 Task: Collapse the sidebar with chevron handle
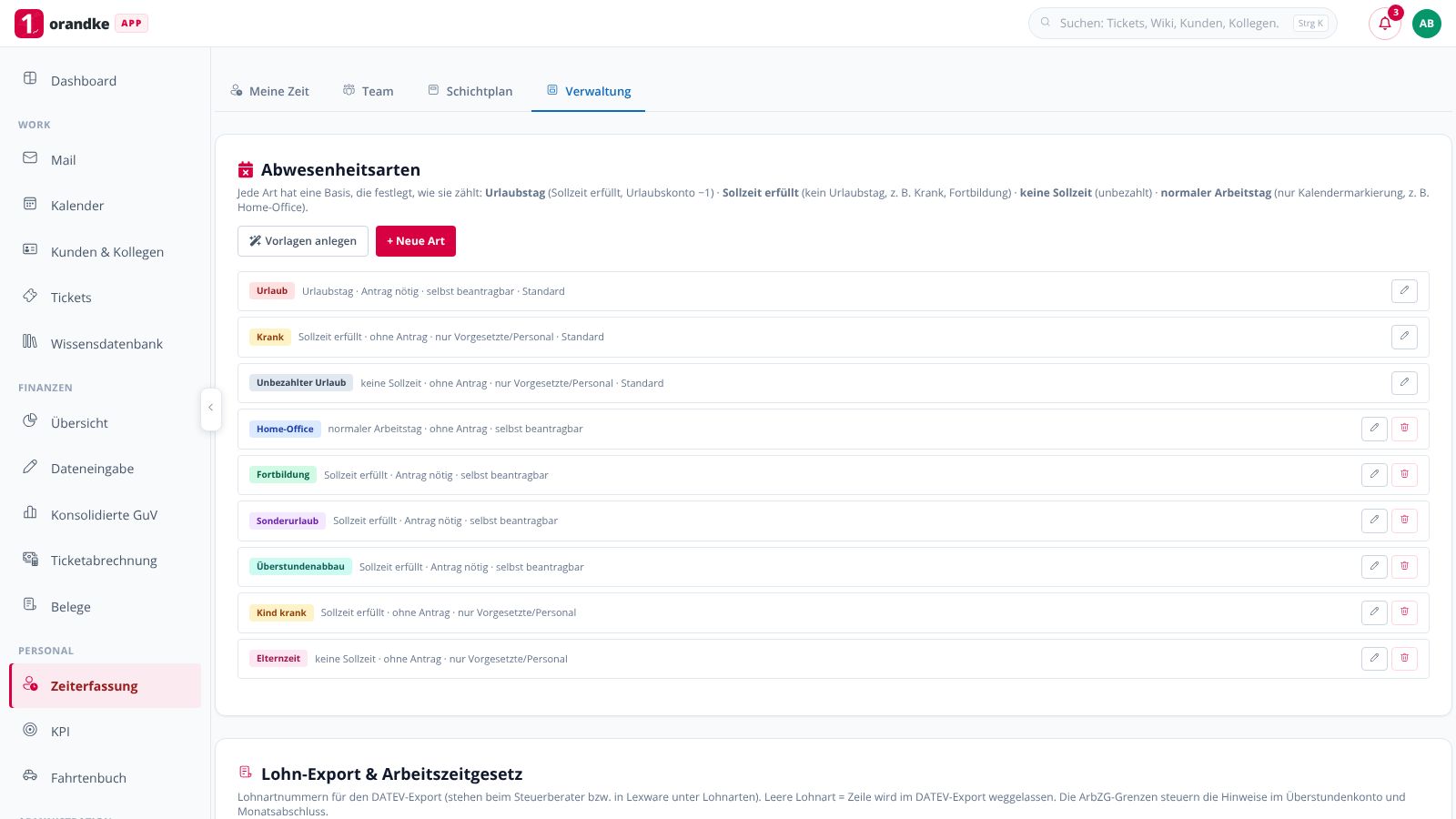(x=210, y=408)
